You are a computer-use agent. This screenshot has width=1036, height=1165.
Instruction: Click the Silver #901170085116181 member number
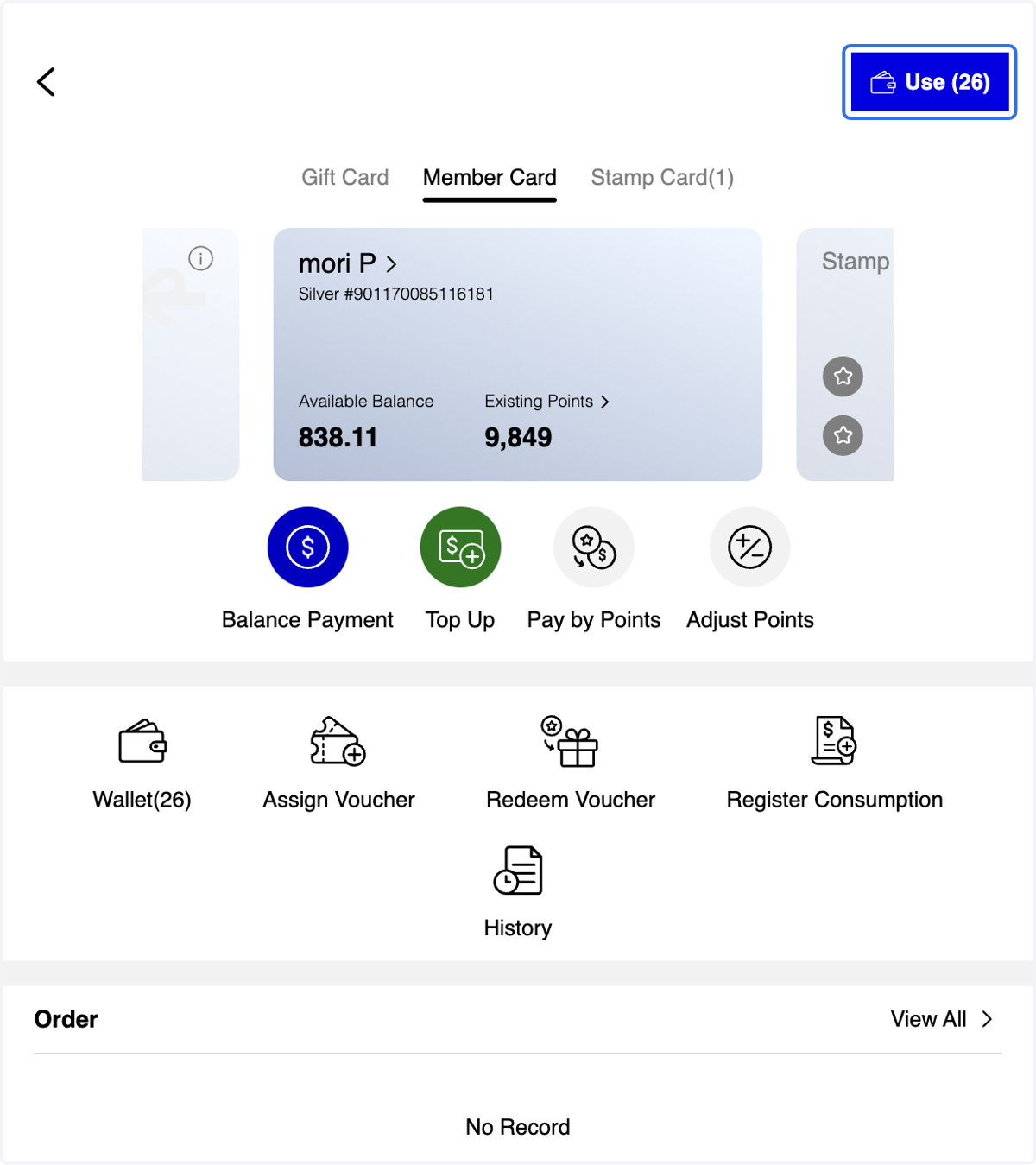tap(396, 294)
